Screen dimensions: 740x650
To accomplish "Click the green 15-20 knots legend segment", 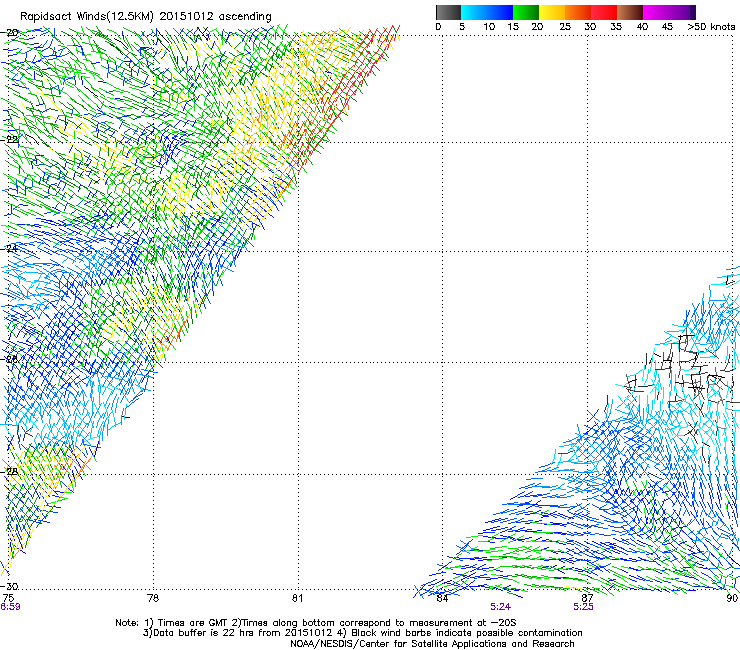I will tap(526, 12).
